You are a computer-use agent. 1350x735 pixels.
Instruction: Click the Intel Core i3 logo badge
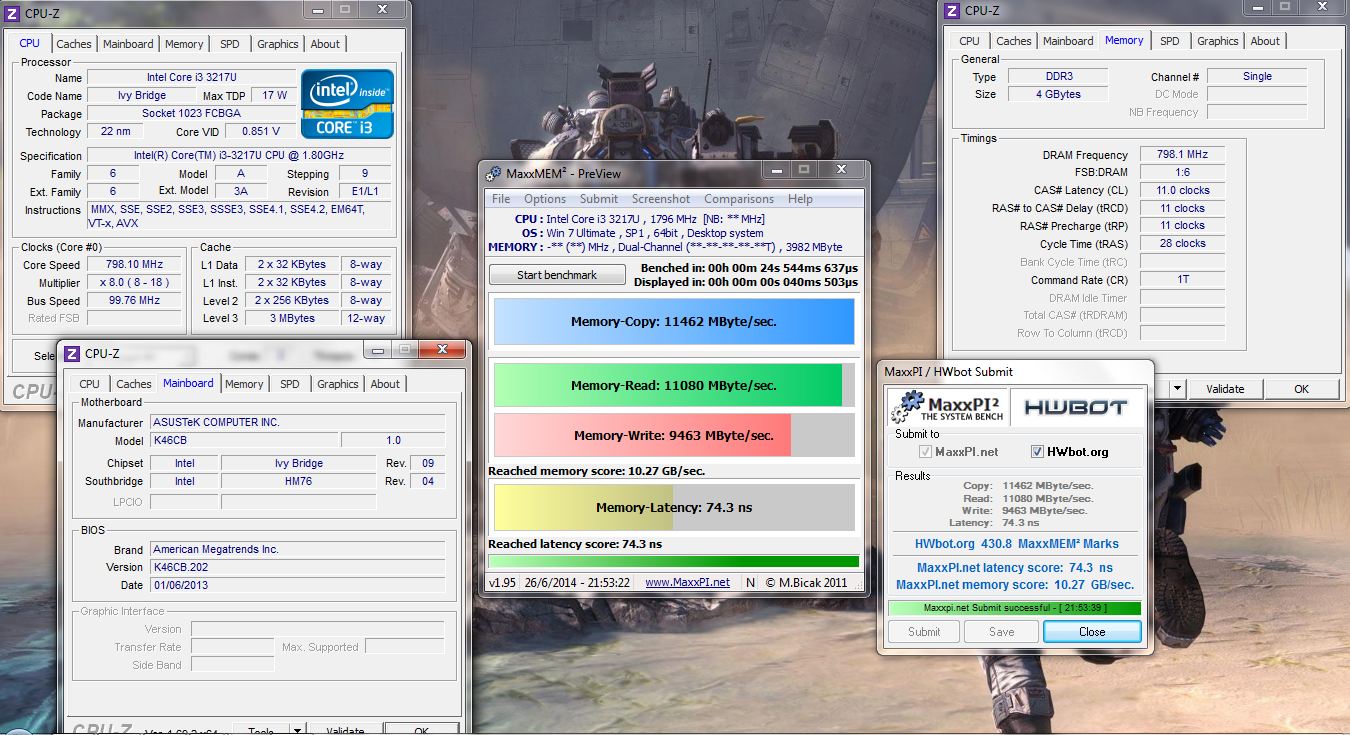[x=347, y=104]
